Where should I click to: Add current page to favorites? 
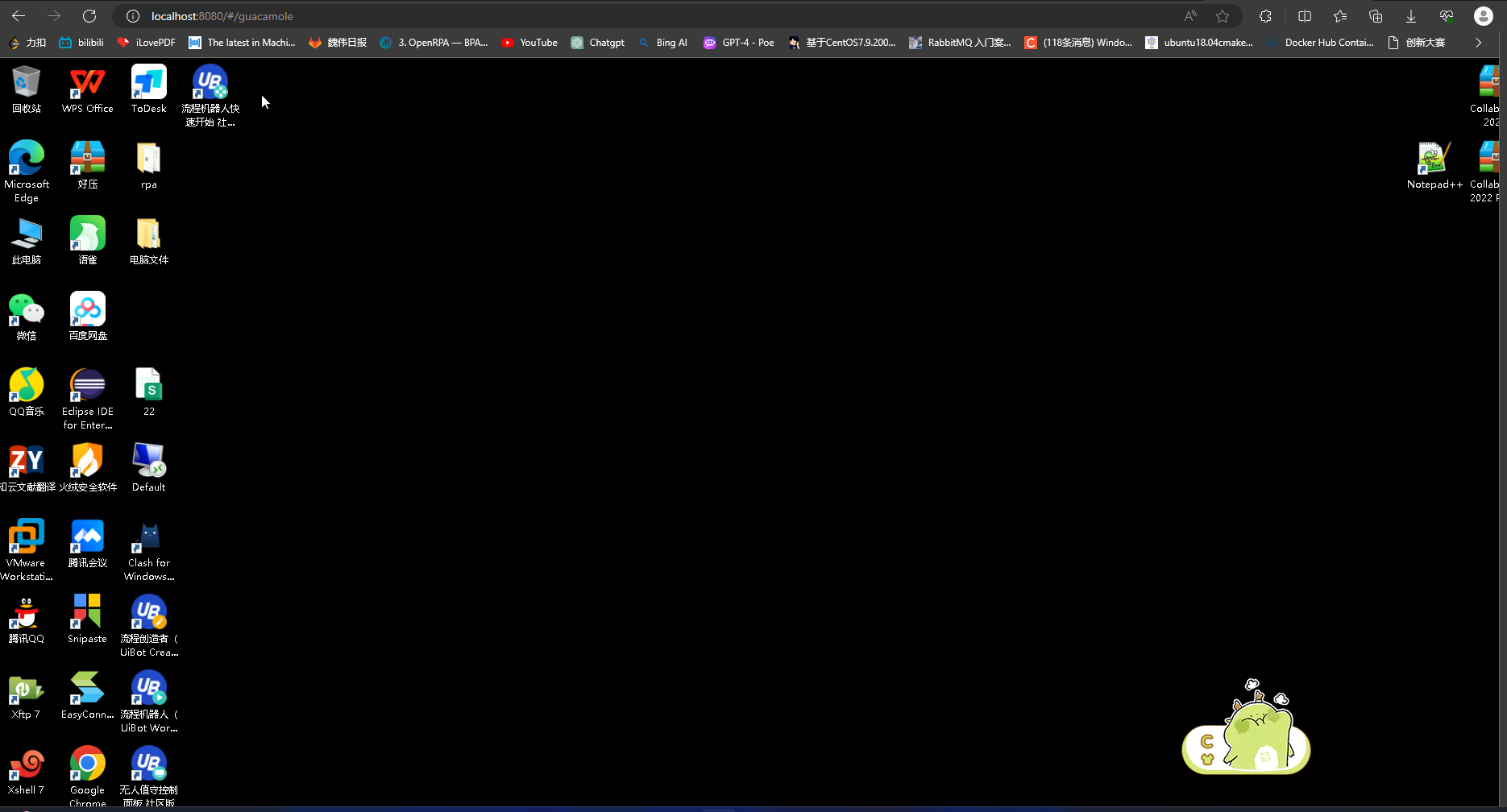click(1223, 15)
